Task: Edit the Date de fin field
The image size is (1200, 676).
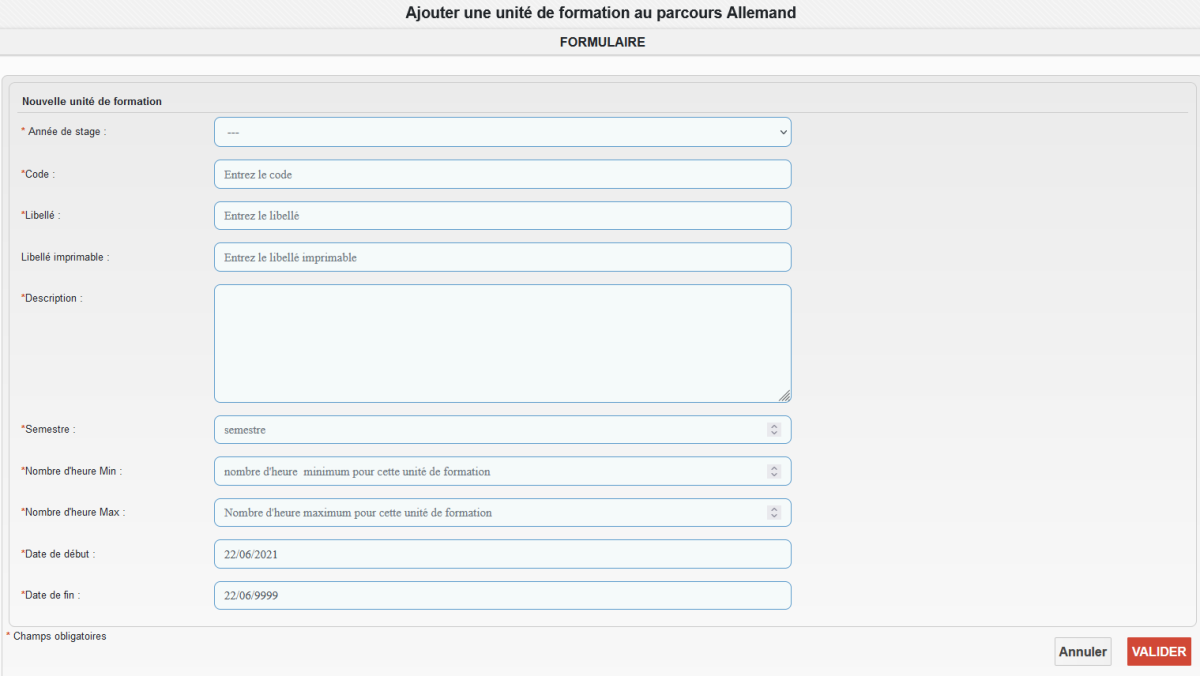Action: 500,596
